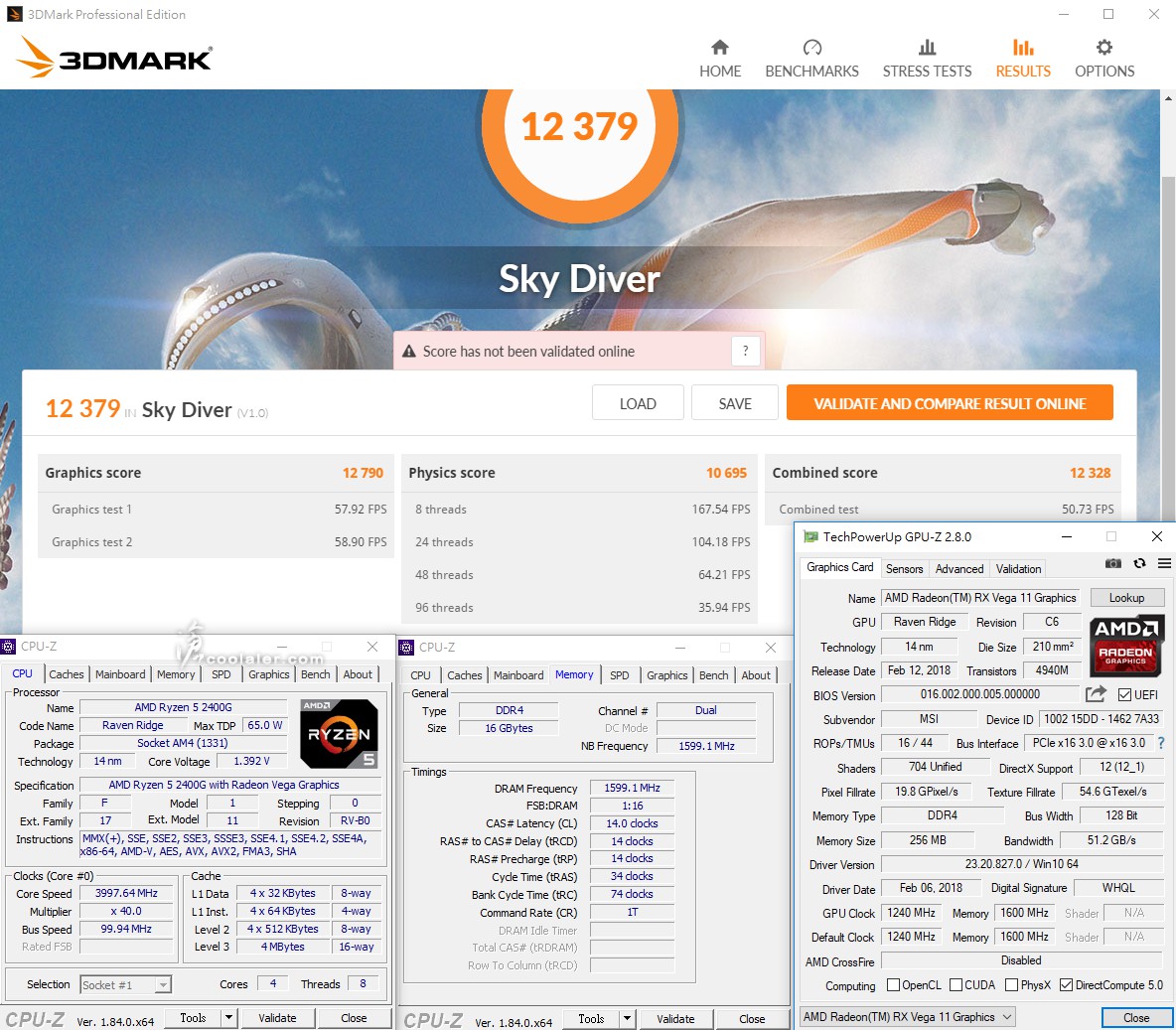Click the Instructions field in CPU-Z
Viewport: 1176px width, 1030px height.
pyautogui.click(x=230, y=844)
